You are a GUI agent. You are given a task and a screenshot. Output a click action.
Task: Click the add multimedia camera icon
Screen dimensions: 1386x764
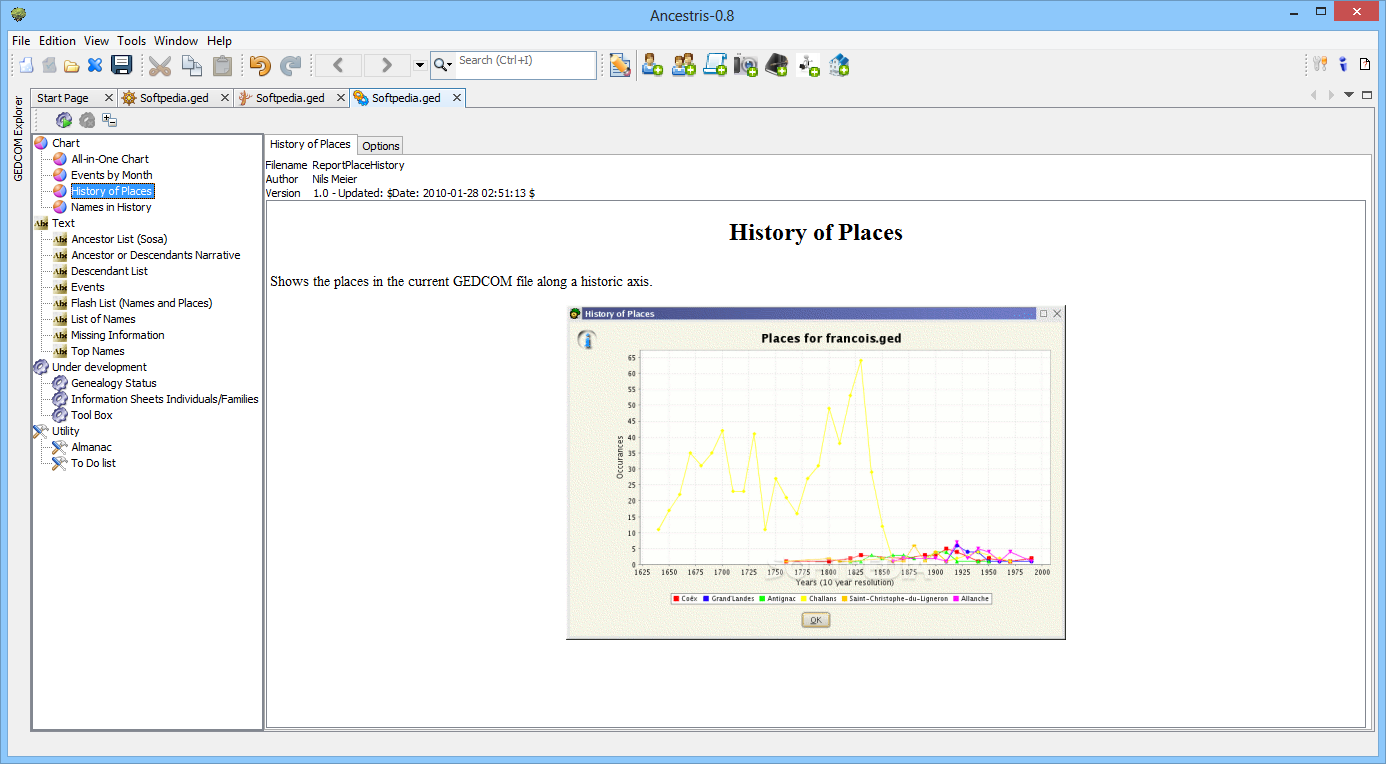pyautogui.click(x=746, y=66)
